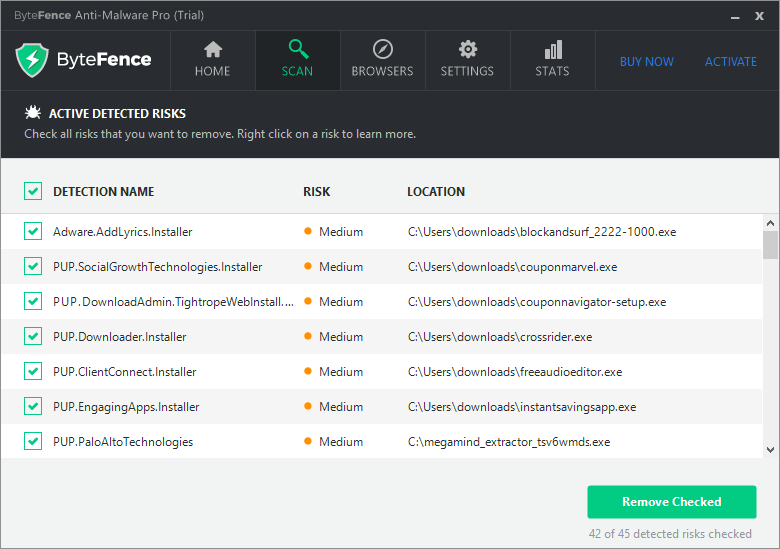Uncheck PUP.PaloAltoTechnologies checkbox
Image resolution: width=780 pixels, height=549 pixels.
coord(33,441)
